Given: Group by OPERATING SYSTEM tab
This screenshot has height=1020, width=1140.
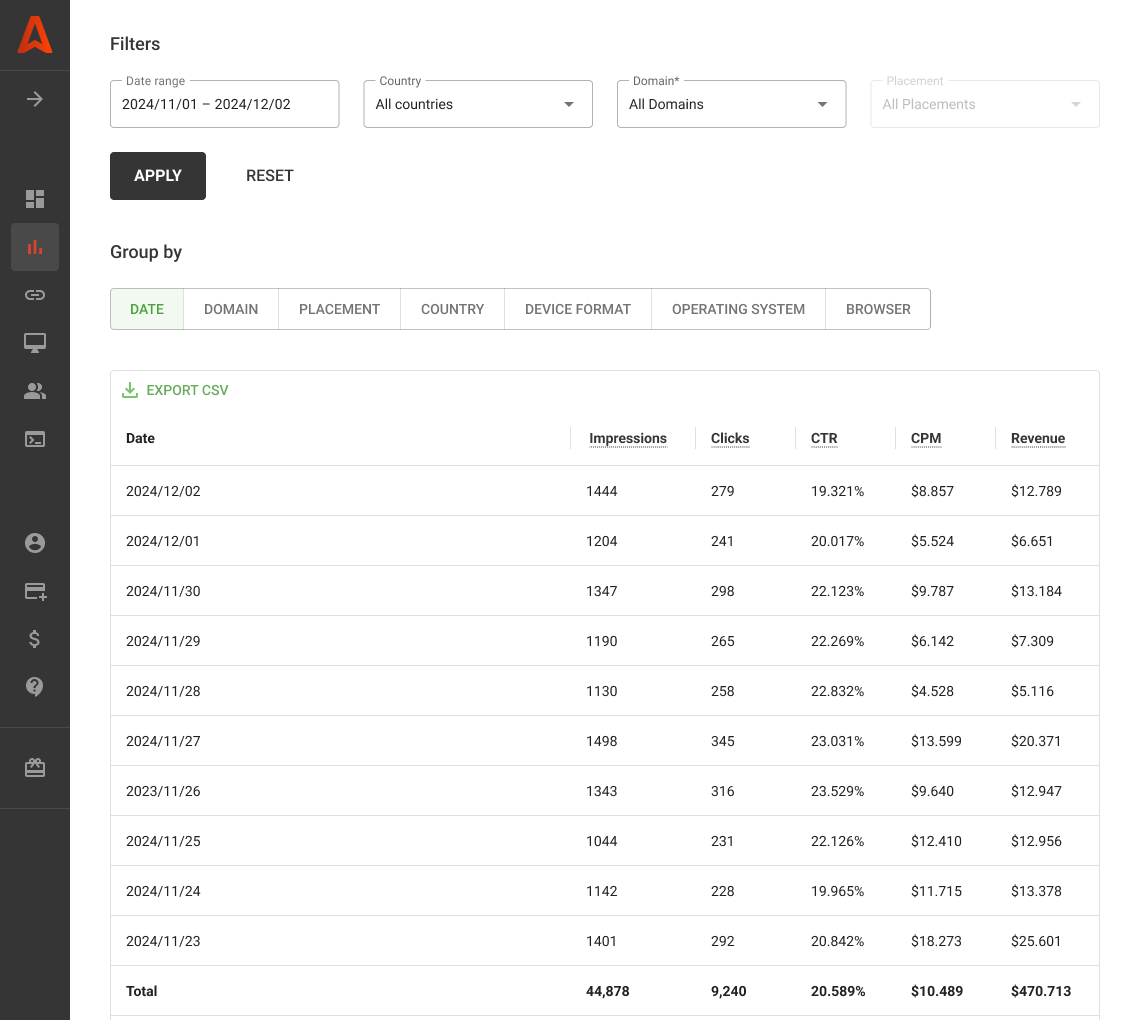Looking at the screenshot, I should tap(739, 309).
